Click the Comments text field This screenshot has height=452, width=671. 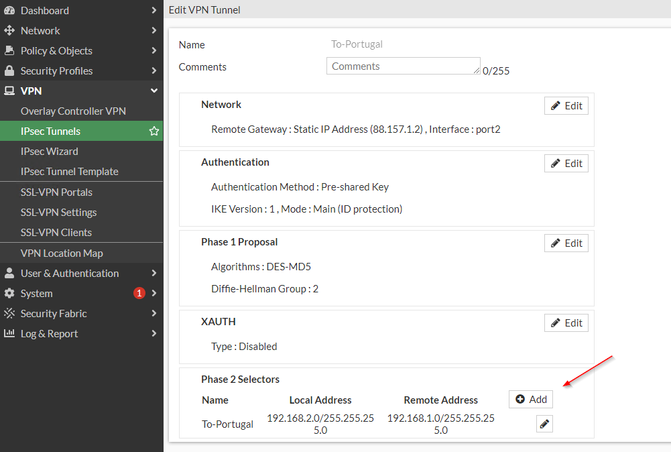click(x=402, y=66)
